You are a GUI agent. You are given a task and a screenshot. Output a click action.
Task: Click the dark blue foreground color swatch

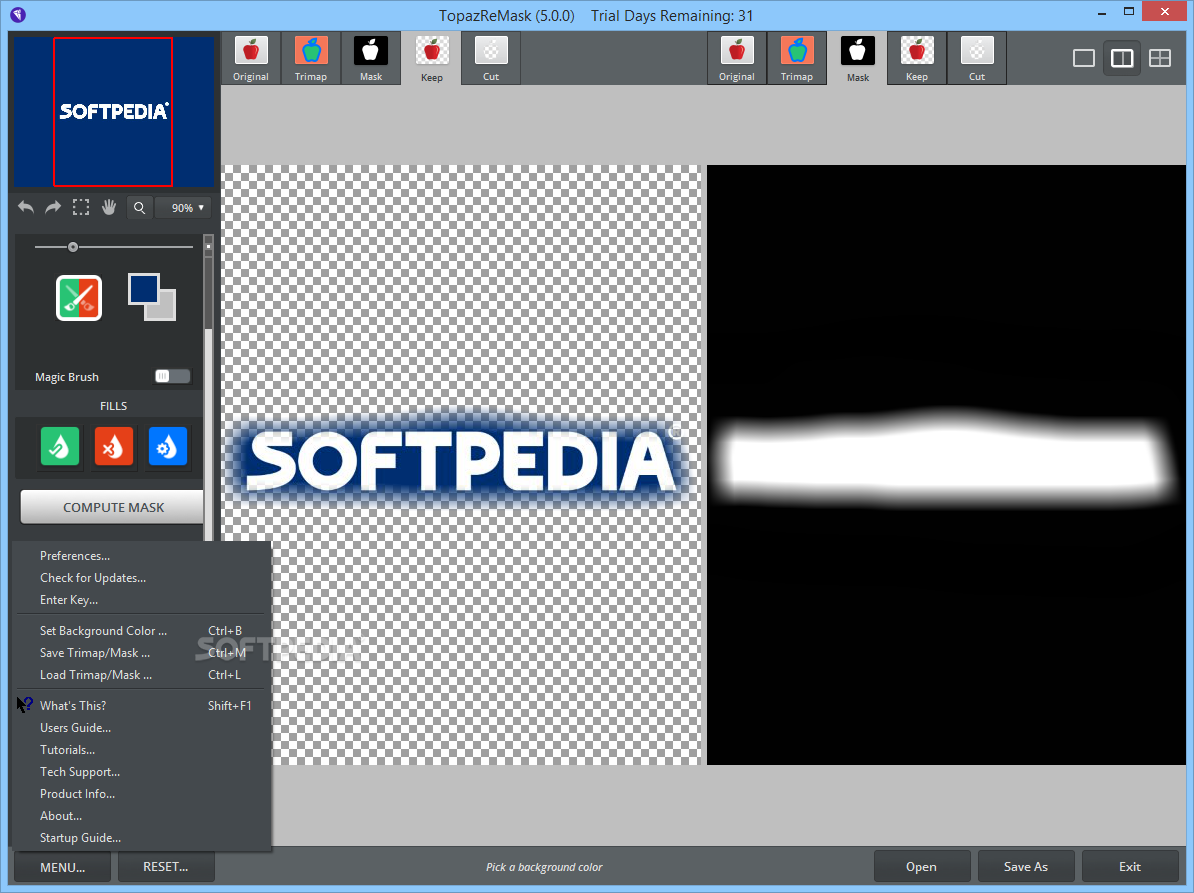pos(143,289)
